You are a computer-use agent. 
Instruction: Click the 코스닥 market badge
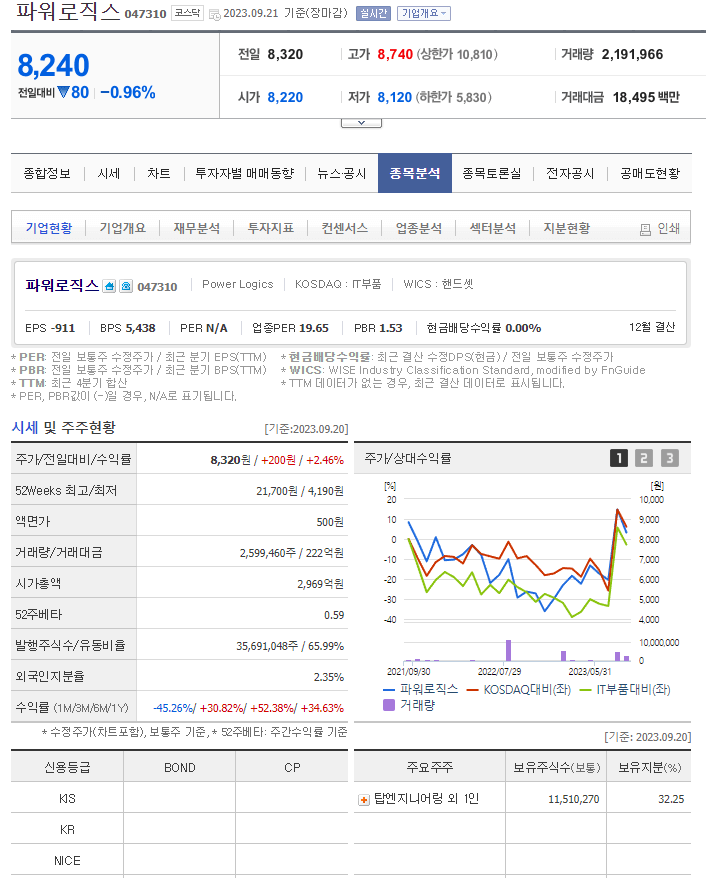coord(187,13)
